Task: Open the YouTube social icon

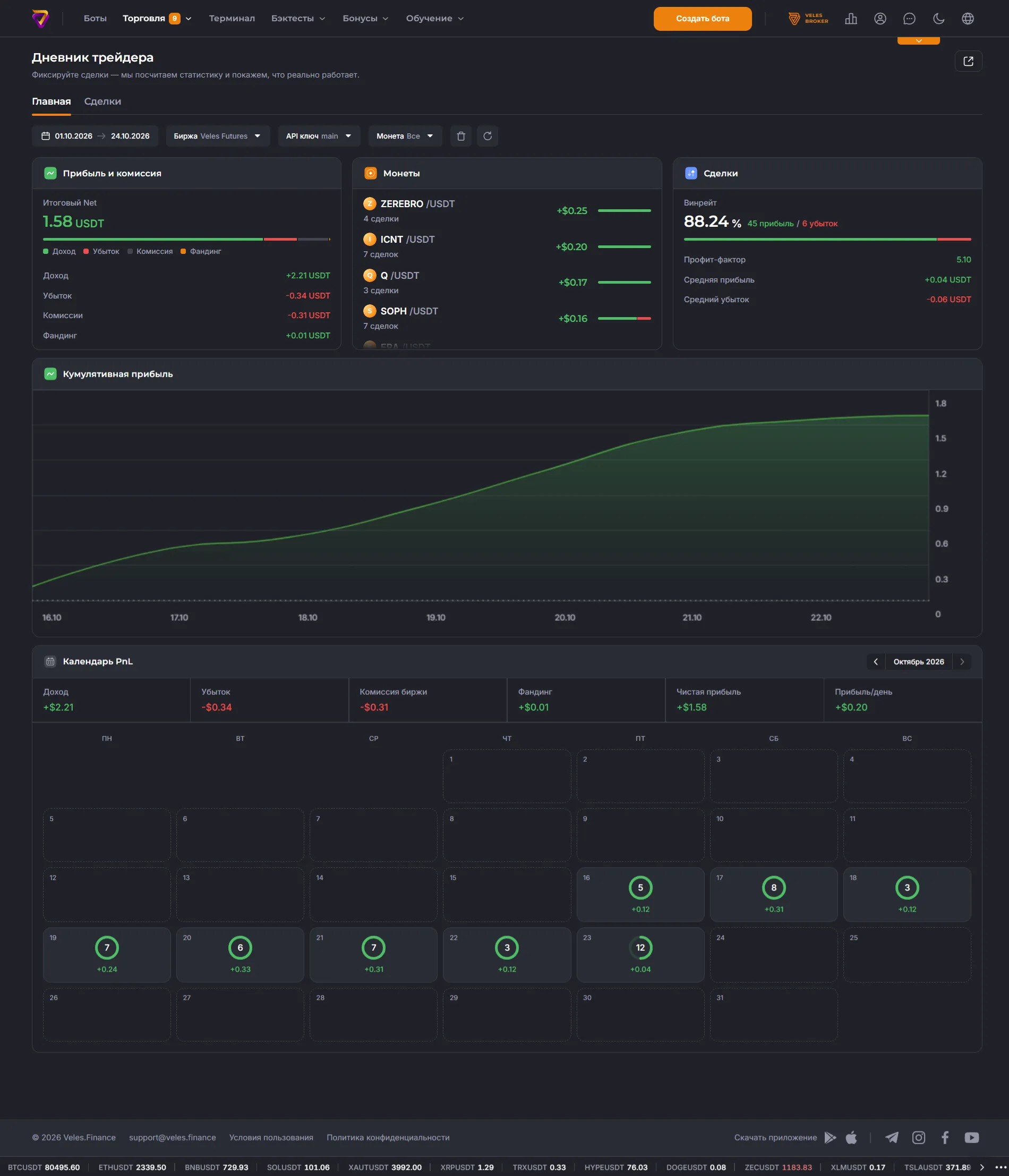Action: [971, 1137]
